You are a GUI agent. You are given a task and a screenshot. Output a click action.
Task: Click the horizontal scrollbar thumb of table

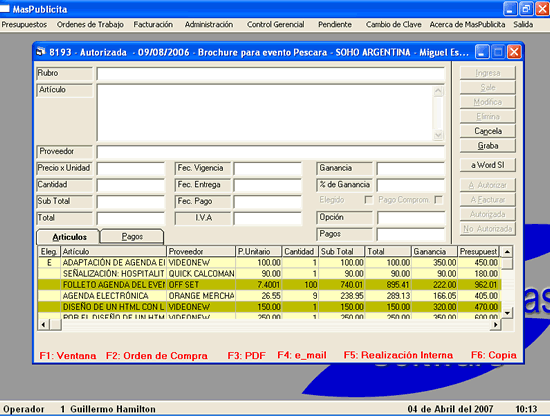click(55, 325)
